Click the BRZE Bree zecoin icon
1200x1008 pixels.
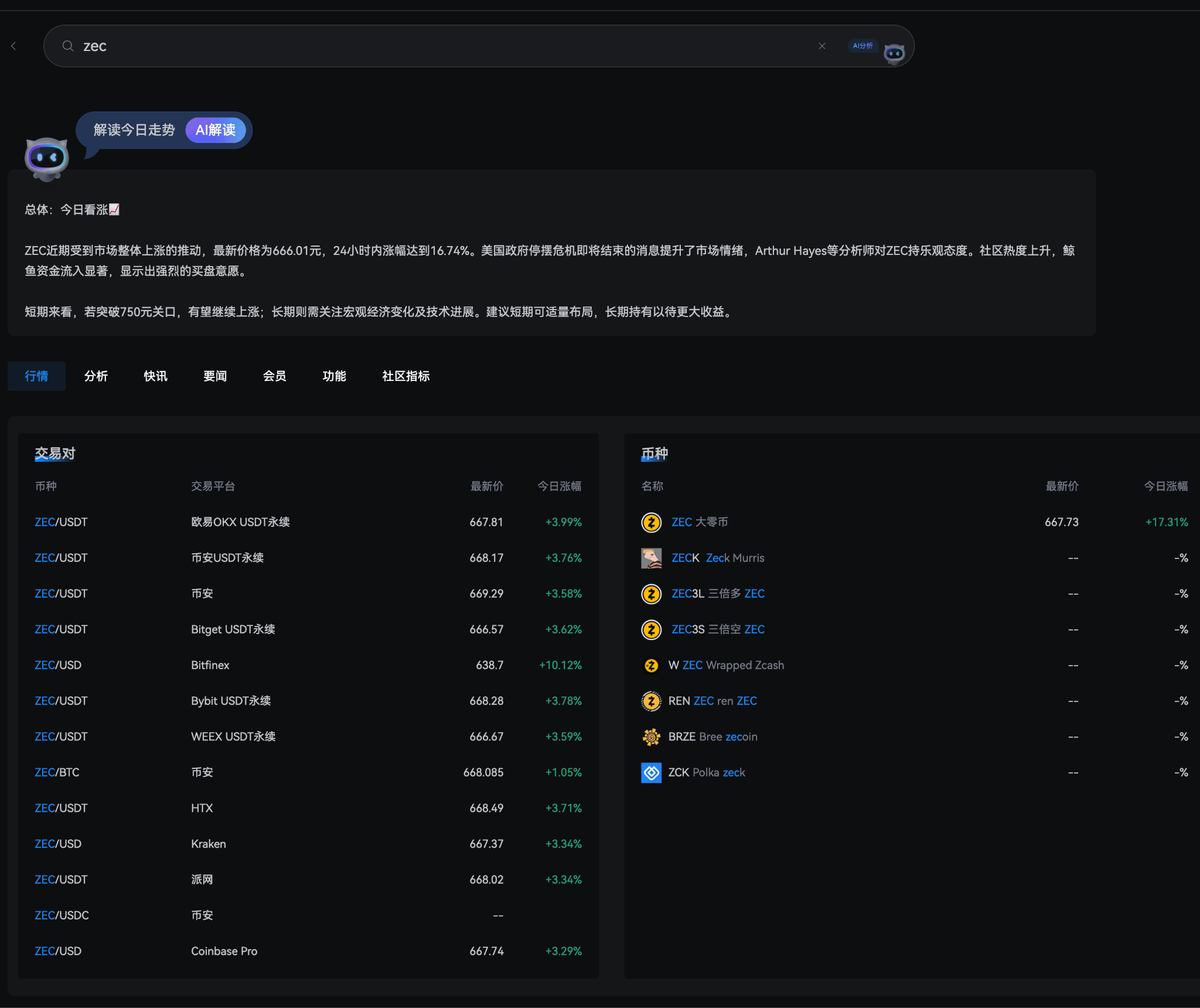click(651, 737)
